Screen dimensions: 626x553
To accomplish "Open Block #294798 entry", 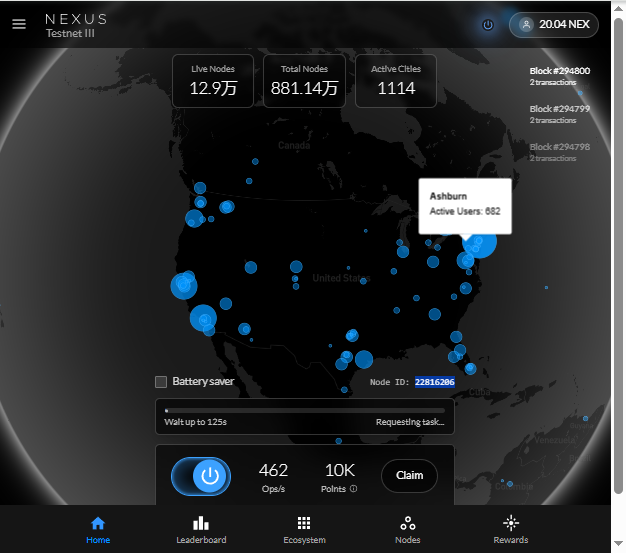I will coord(559,152).
